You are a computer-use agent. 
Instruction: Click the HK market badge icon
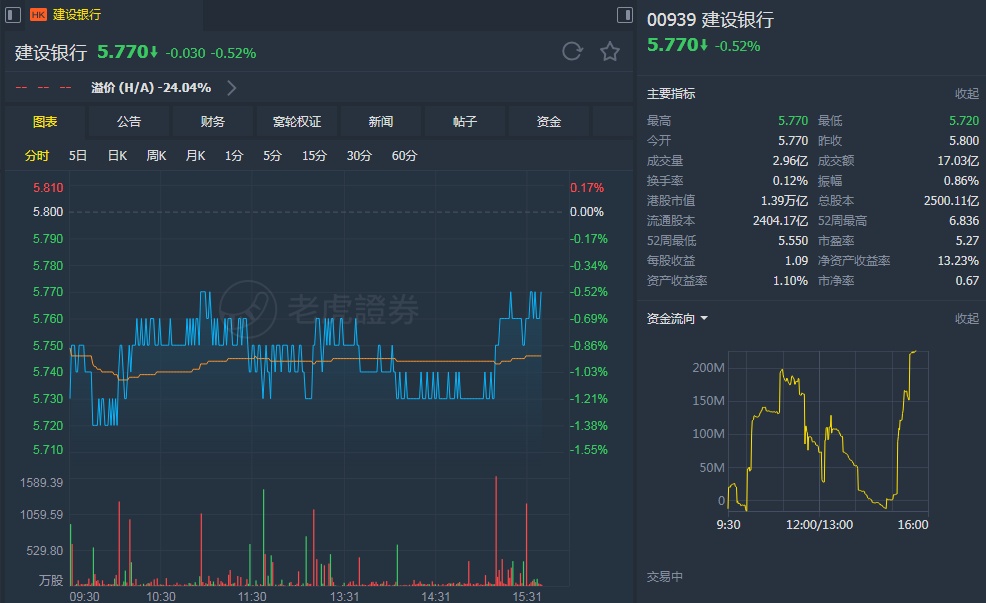[x=38, y=14]
